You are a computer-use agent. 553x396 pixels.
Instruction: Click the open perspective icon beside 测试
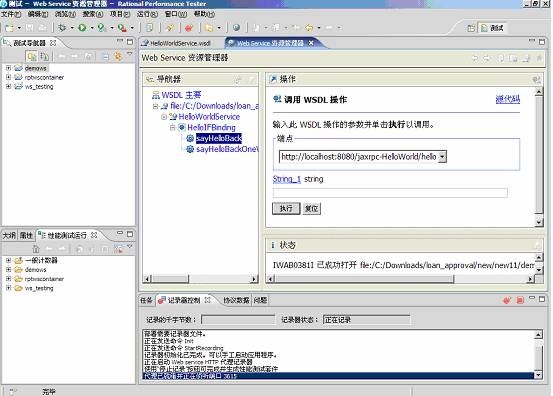pyautogui.click(x=471, y=28)
